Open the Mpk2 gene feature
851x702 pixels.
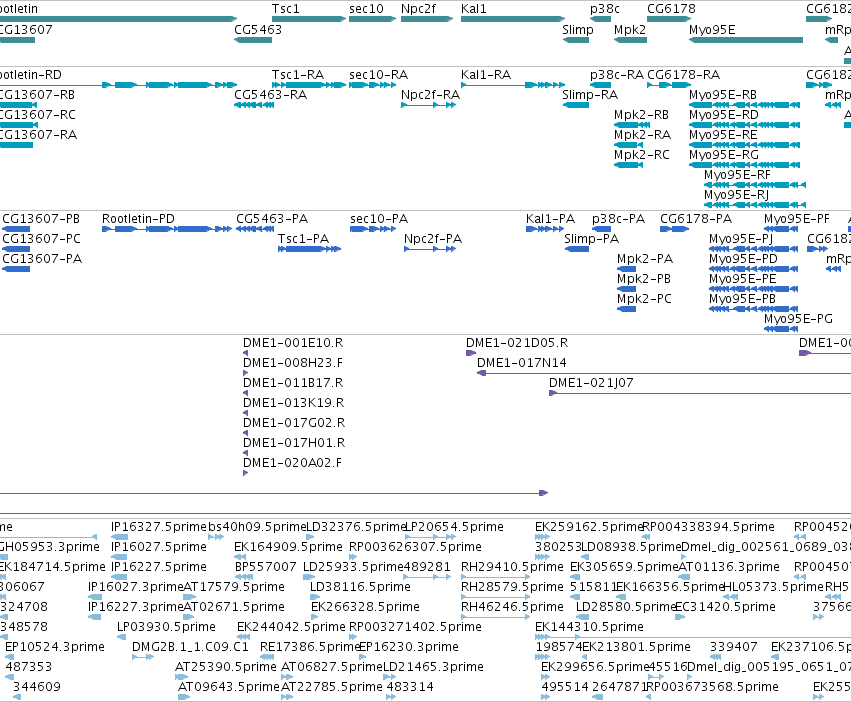[x=630, y=40]
